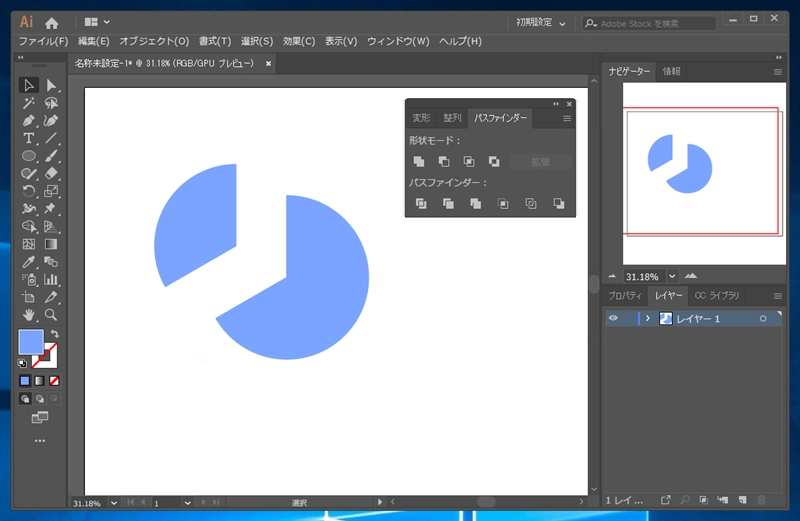This screenshot has width=800, height=521.
Task: Open the Pathfinder panel options menu
Action: click(x=567, y=118)
